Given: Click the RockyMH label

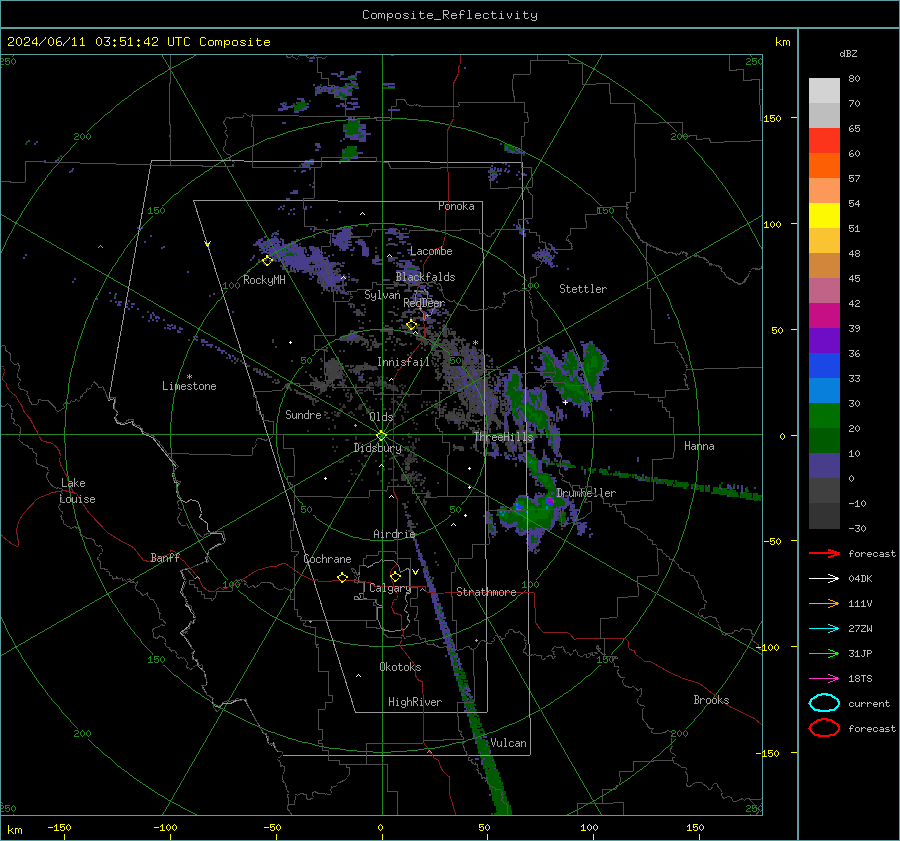Looking at the screenshot, I should tap(264, 280).
